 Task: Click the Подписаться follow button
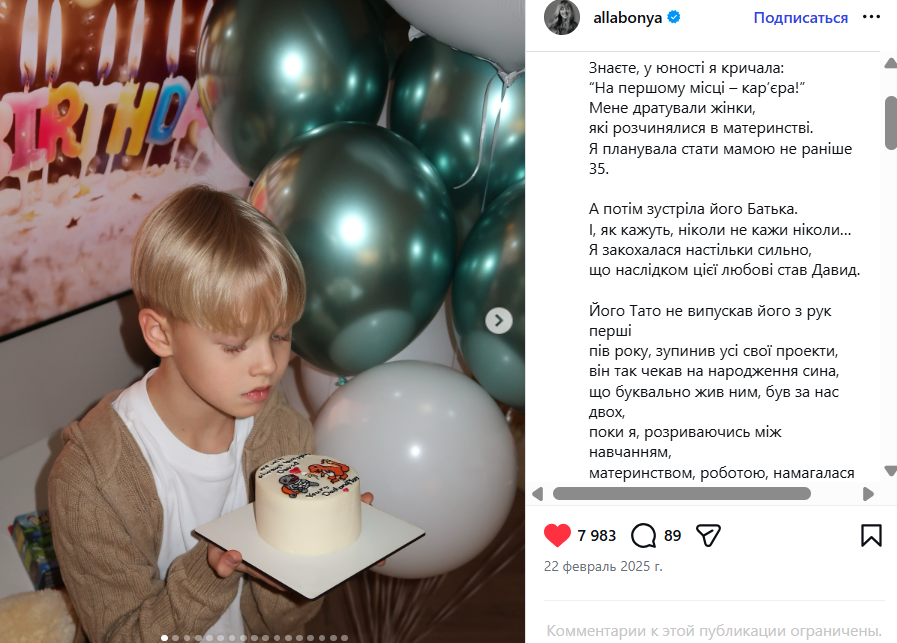[x=800, y=18]
